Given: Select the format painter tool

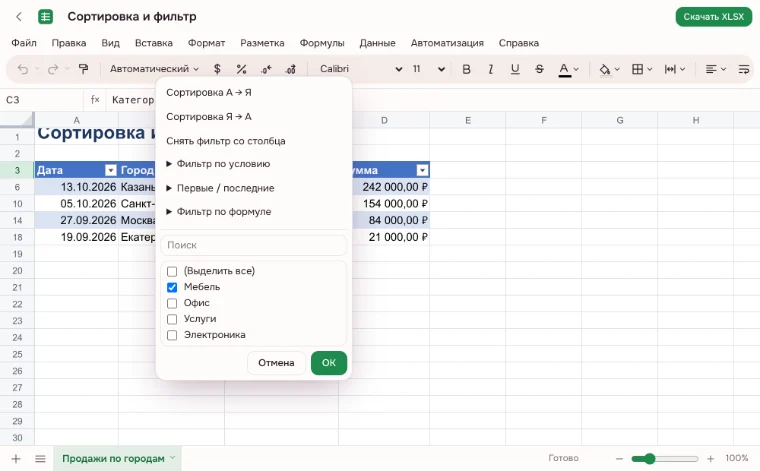Looking at the screenshot, I should point(83,69).
